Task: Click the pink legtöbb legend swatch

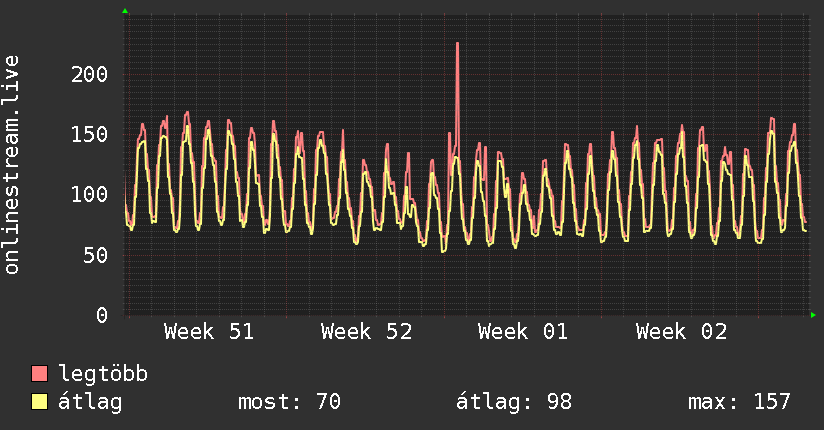Action: 39,373
